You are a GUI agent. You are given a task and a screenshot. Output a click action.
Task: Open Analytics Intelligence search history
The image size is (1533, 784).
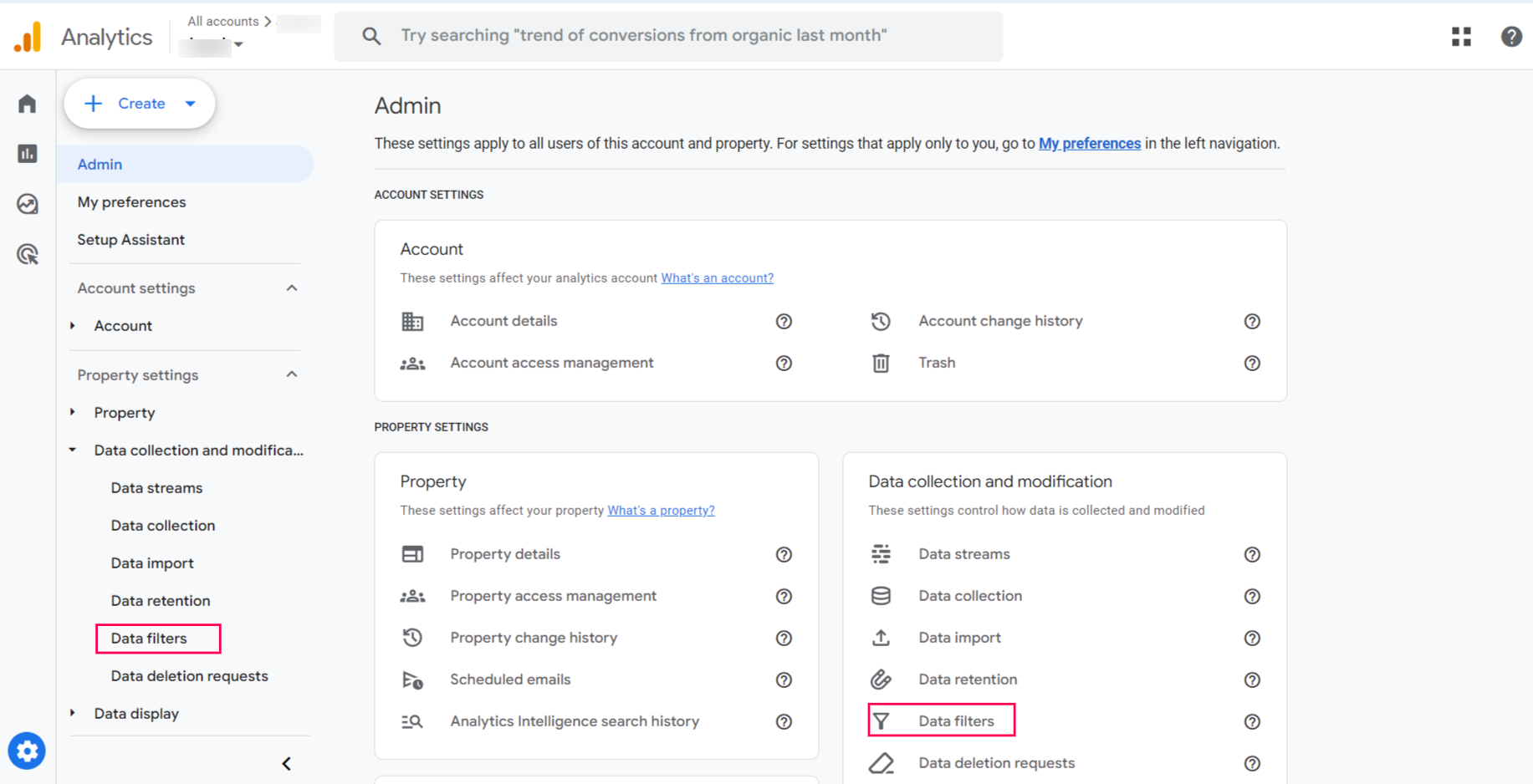click(x=575, y=721)
